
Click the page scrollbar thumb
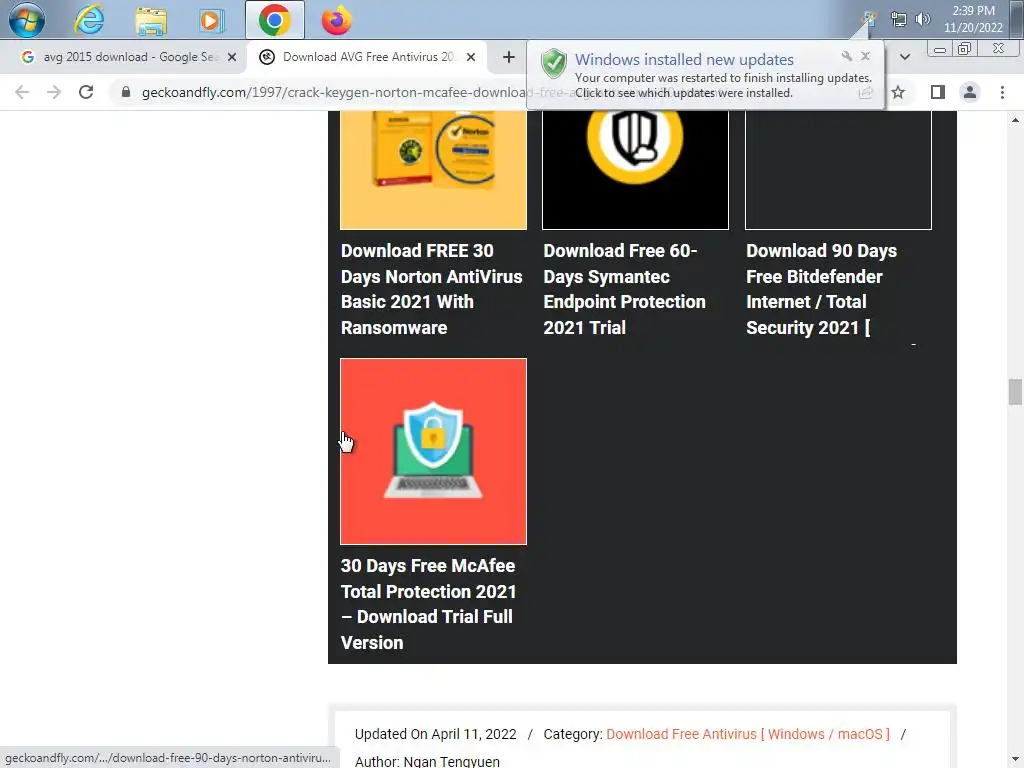tap(1015, 392)
